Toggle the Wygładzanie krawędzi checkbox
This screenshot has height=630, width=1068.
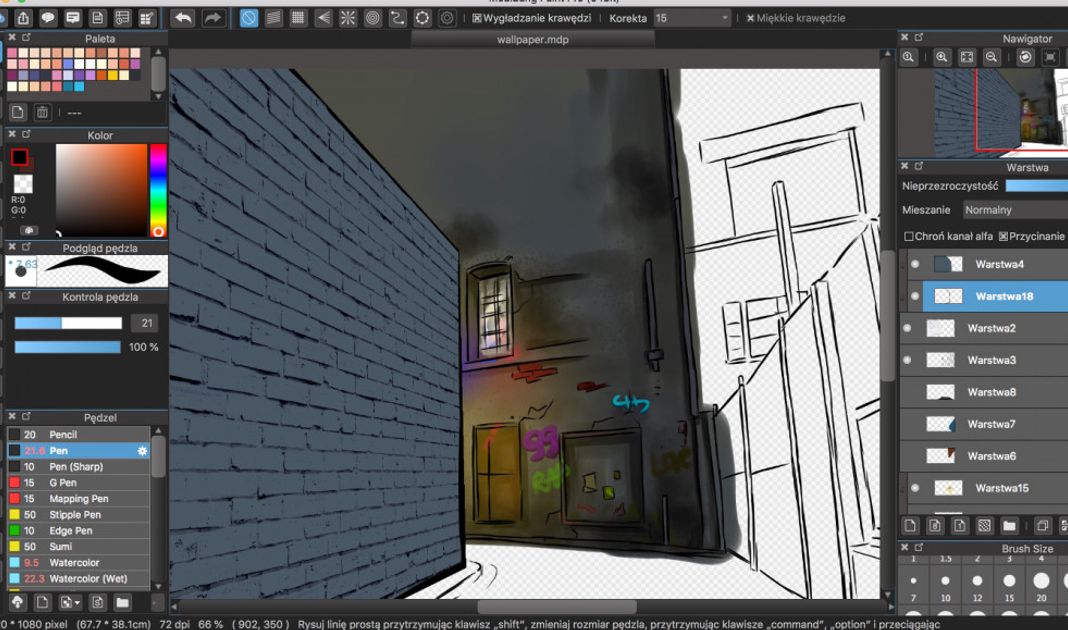tap(477, 18)
